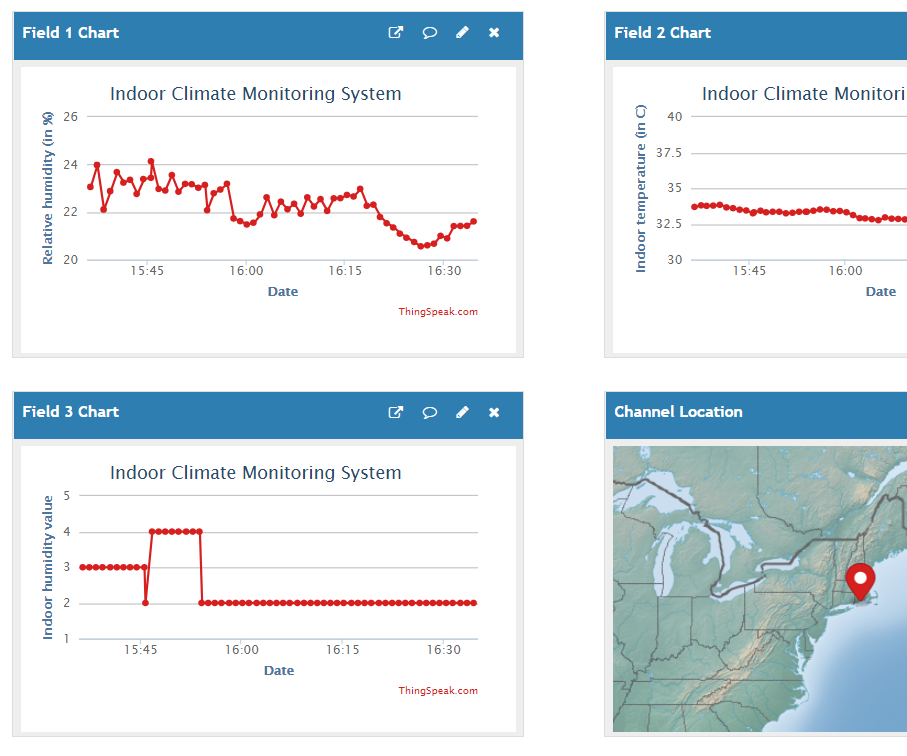Screen dimensions: 907x756
Task: Click the 15:45 tick on Field 3 chart
Action: pyautogui.click(x=141, y=650)
